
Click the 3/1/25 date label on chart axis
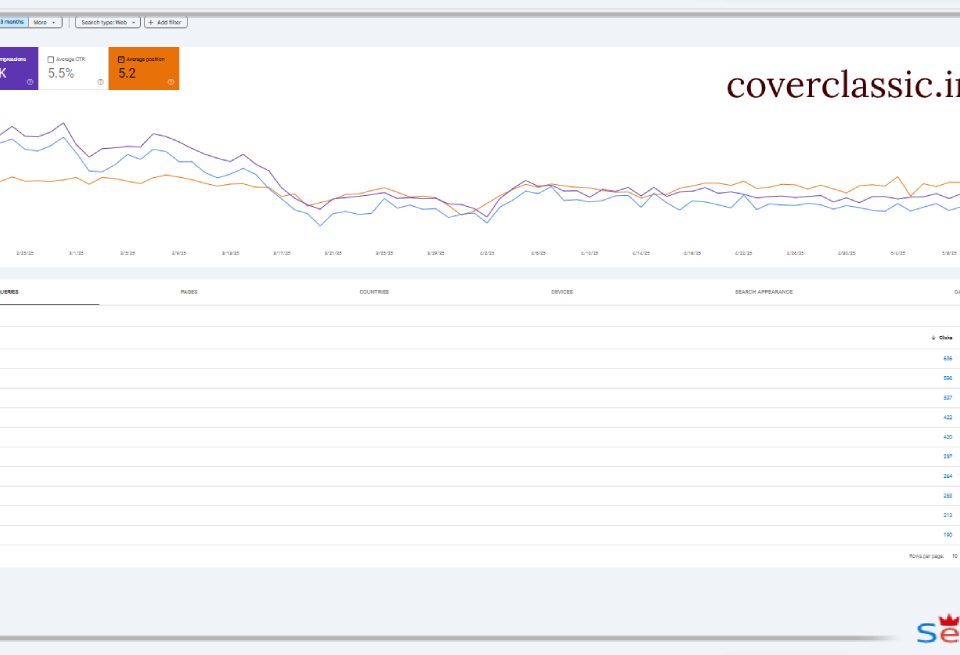click(x=76, y=253)
